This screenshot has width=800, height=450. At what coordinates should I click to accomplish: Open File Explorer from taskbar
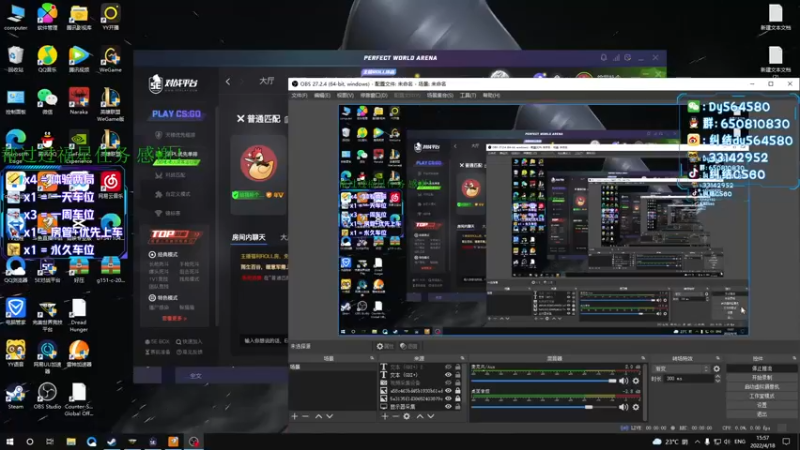(x=71, y=441)
